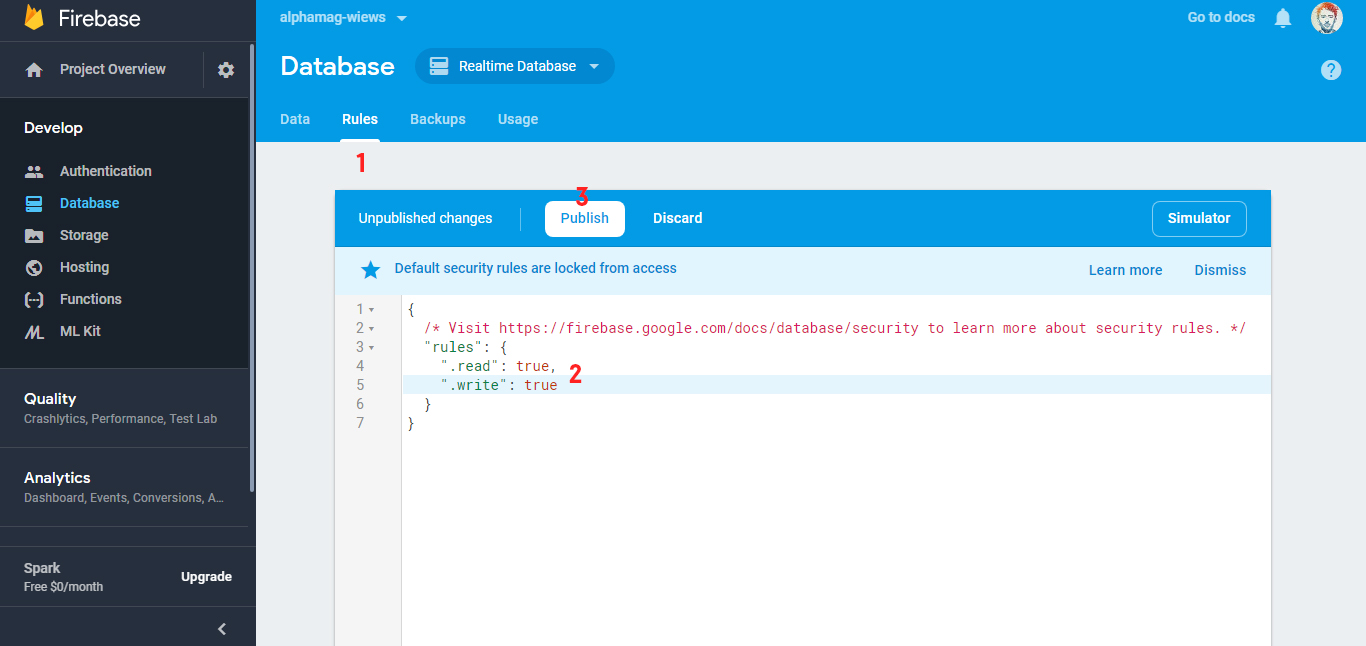Open notifications bell icon
1366x646 pixels.
(1283, 18)
